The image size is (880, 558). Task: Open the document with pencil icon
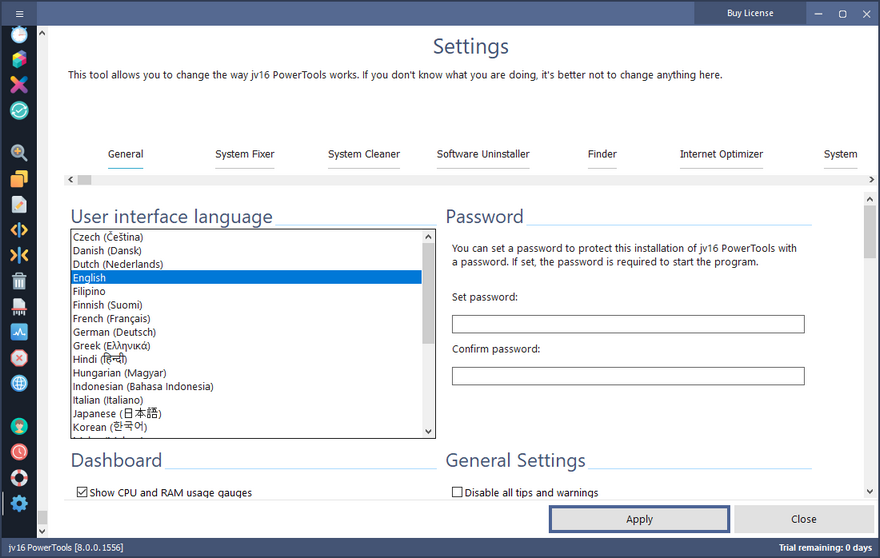pos(19,204)
